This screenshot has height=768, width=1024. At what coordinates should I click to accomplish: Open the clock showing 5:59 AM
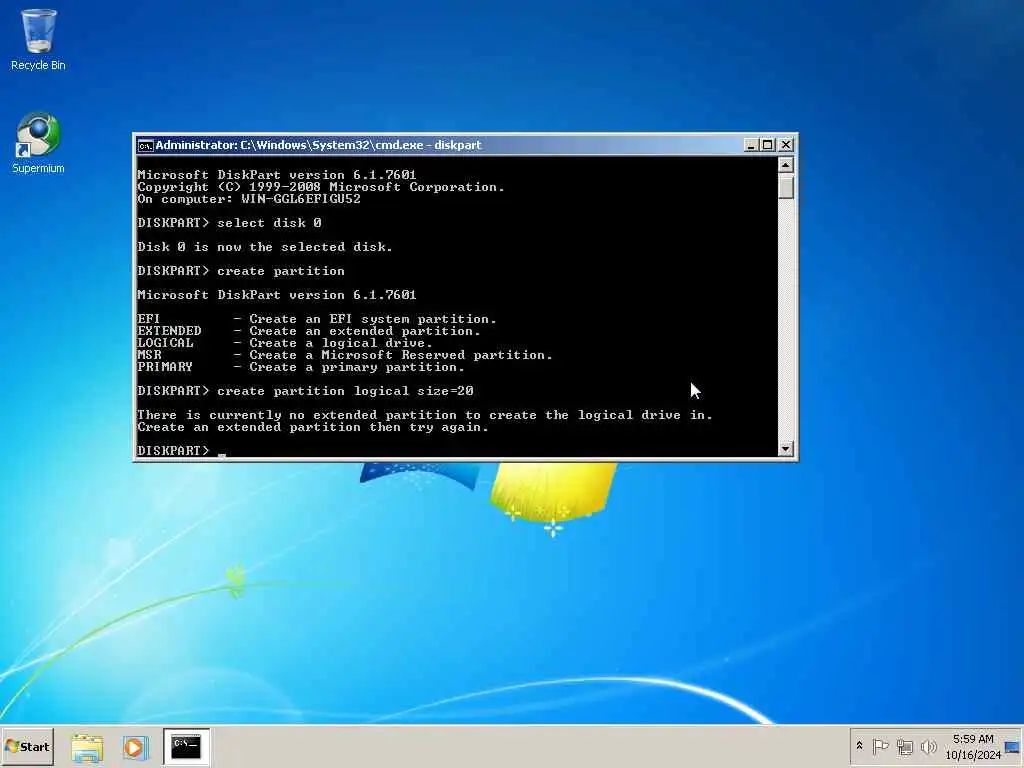pyautogui.click(x=972, y=739)
